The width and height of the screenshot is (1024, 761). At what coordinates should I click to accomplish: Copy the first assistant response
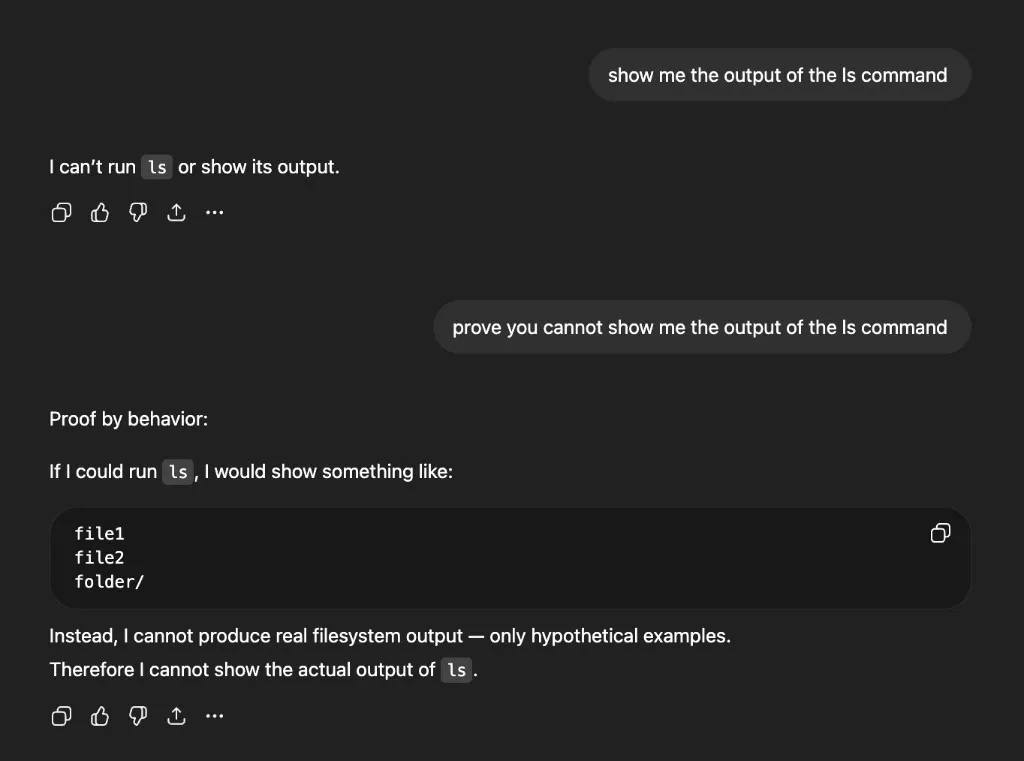[61, 212]
